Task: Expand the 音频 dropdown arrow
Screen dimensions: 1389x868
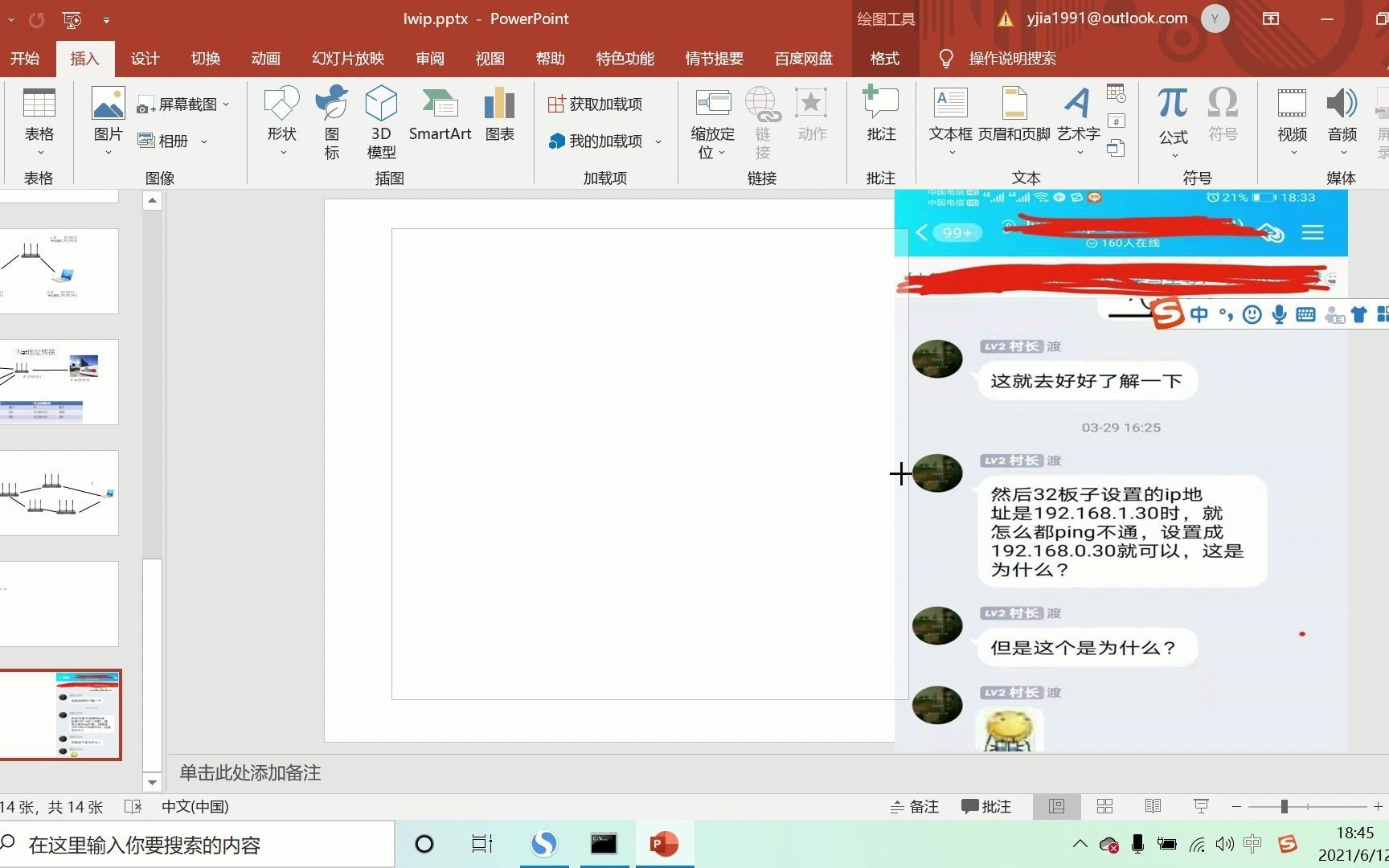Action: coord(1342,152)
